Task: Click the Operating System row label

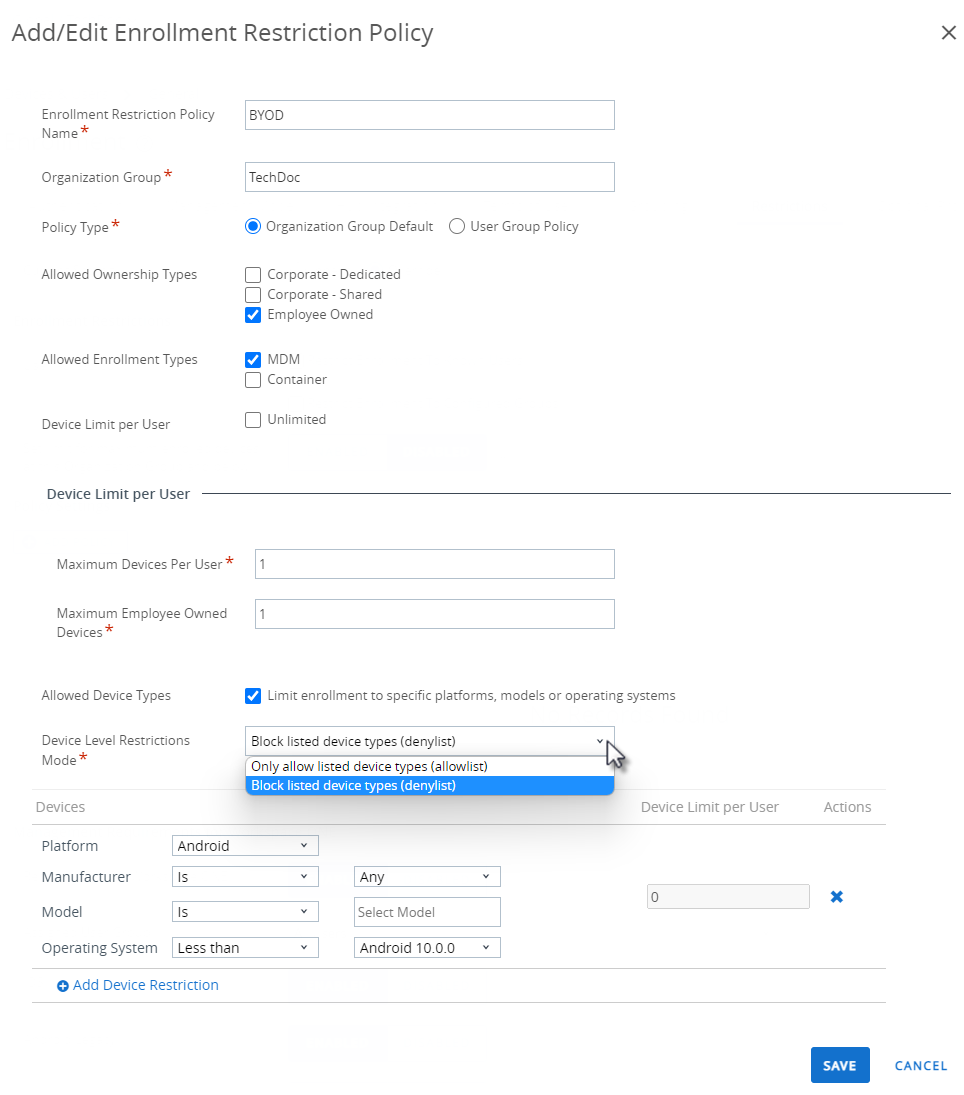Action: pos(99,948)
